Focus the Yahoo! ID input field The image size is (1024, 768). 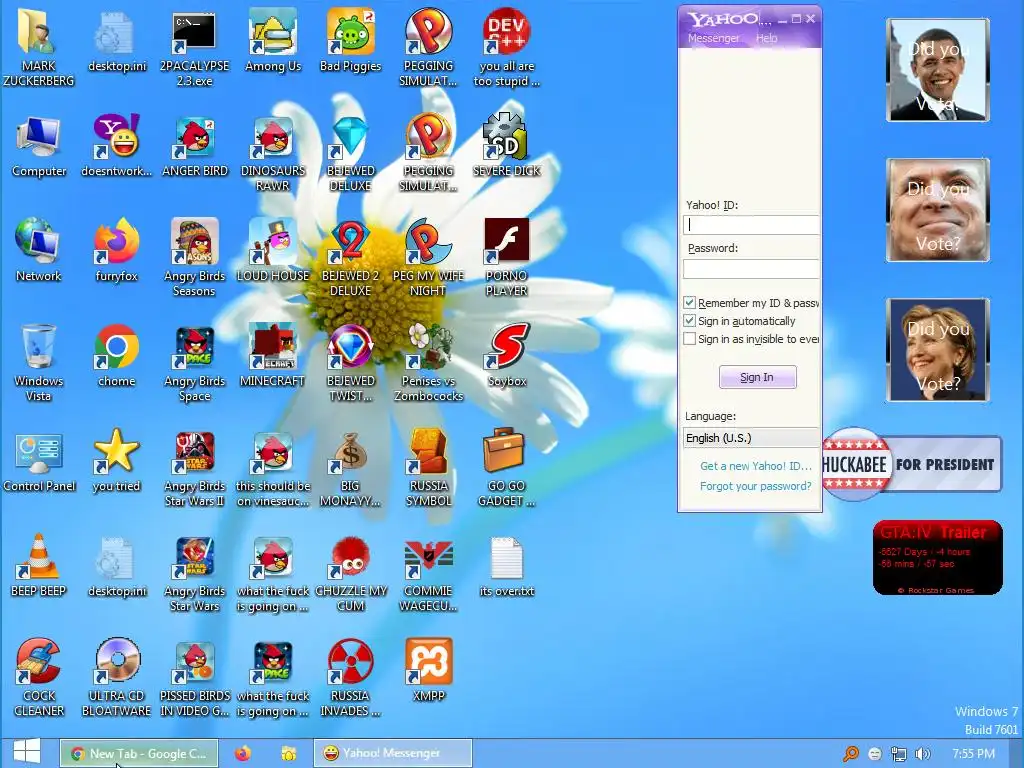tap(751, 225)
